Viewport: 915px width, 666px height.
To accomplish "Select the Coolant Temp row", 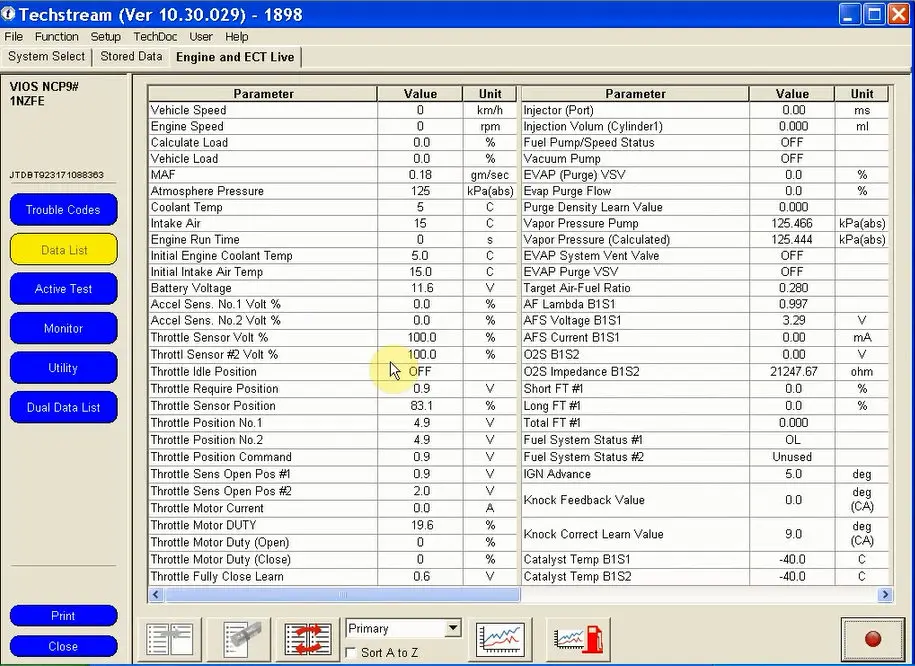I will 333,207.
